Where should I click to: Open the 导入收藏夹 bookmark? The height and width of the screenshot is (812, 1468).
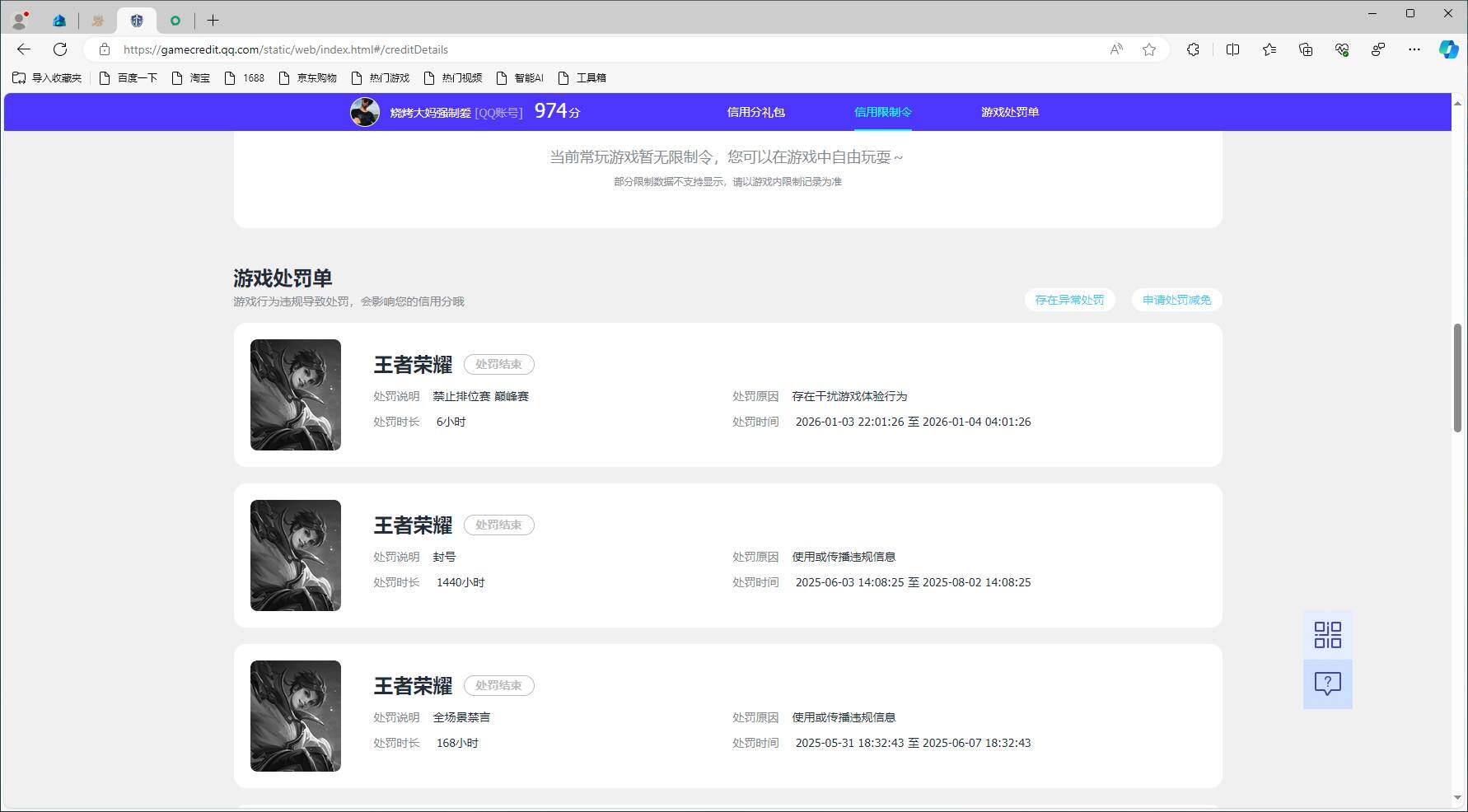tap(47, 77)
